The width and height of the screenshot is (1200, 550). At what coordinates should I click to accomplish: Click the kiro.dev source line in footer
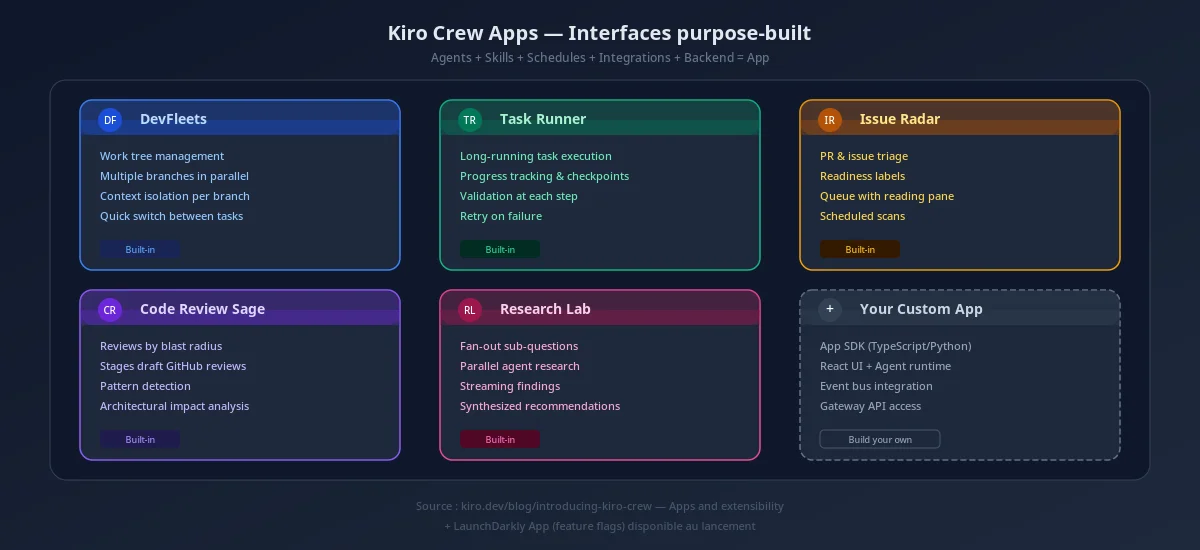(x=600, y=506)
